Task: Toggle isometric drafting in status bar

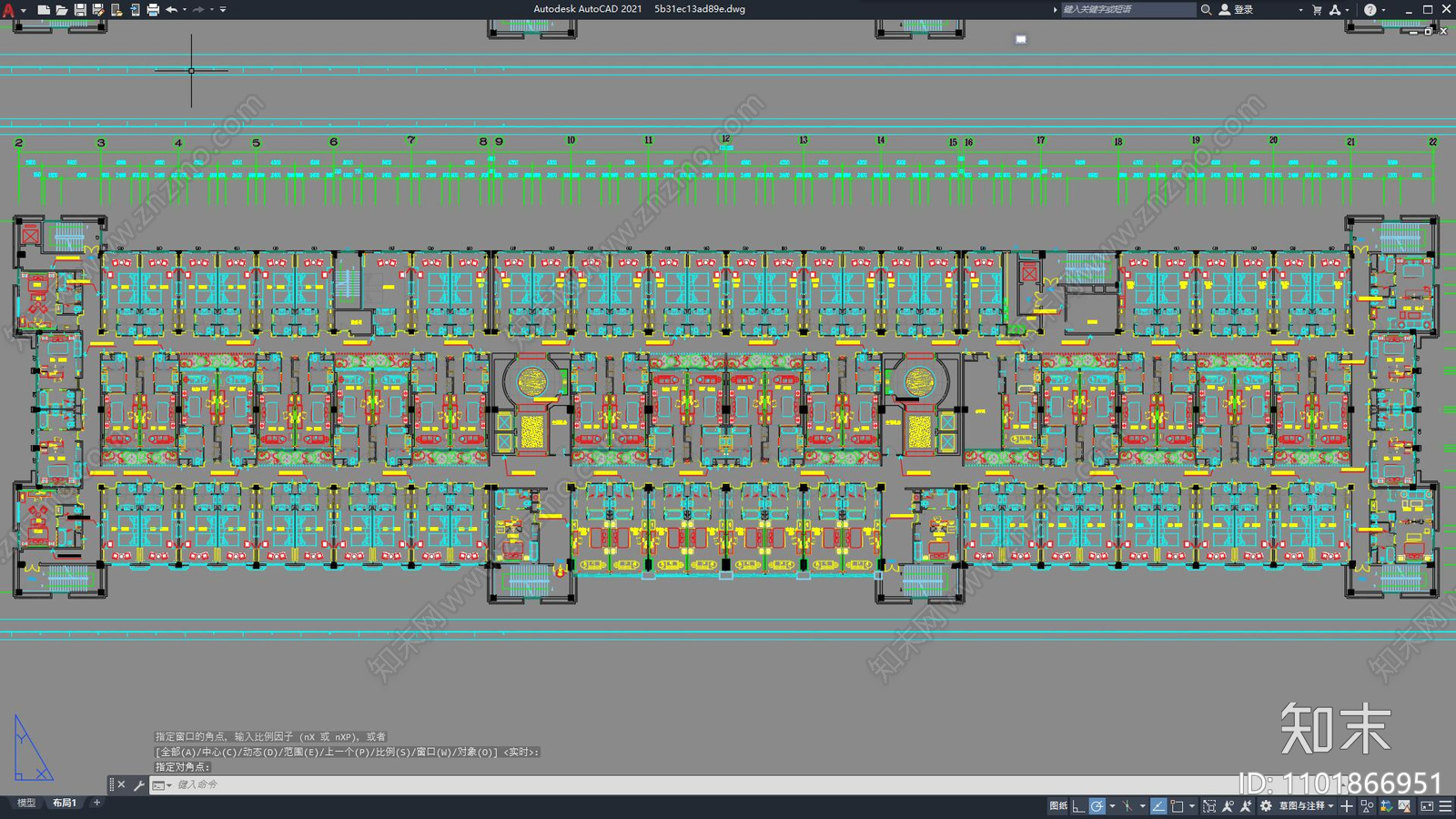Action: [x=1127, y=806]
